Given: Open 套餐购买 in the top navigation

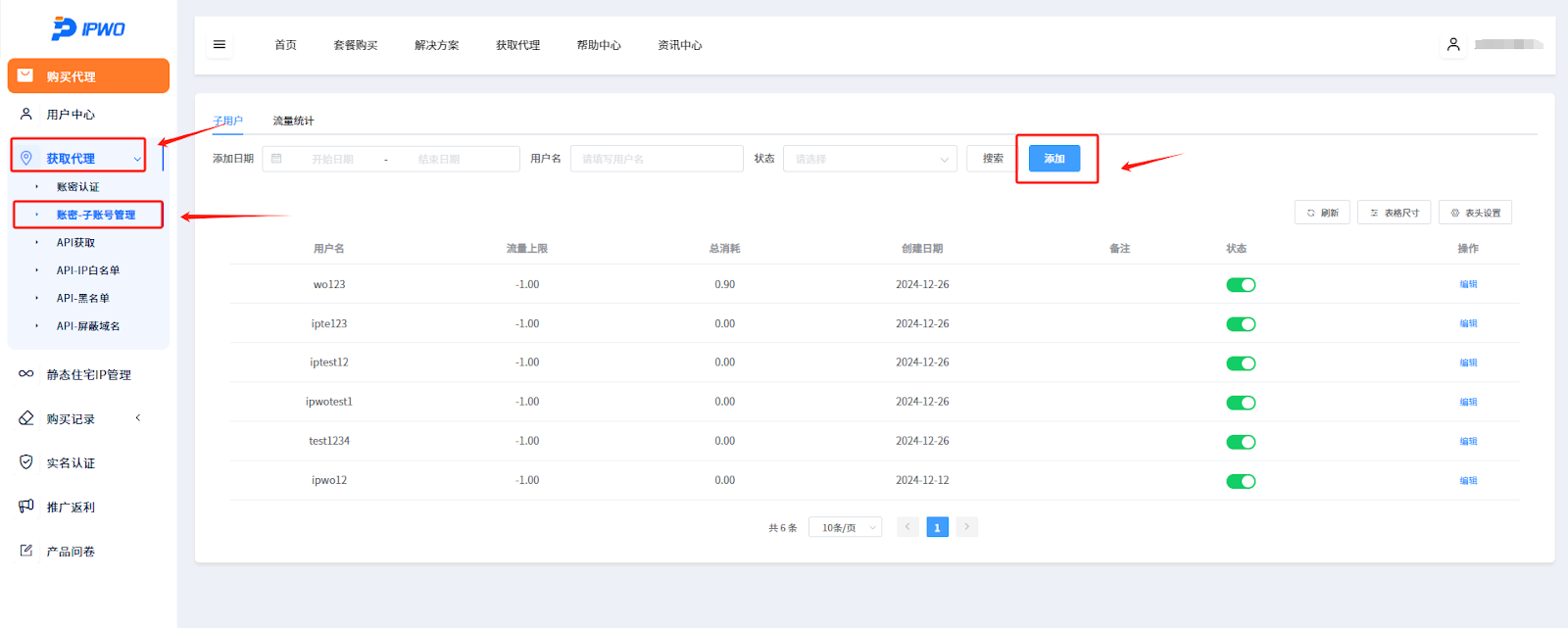Looking at the screenshot, I should 355,45.
